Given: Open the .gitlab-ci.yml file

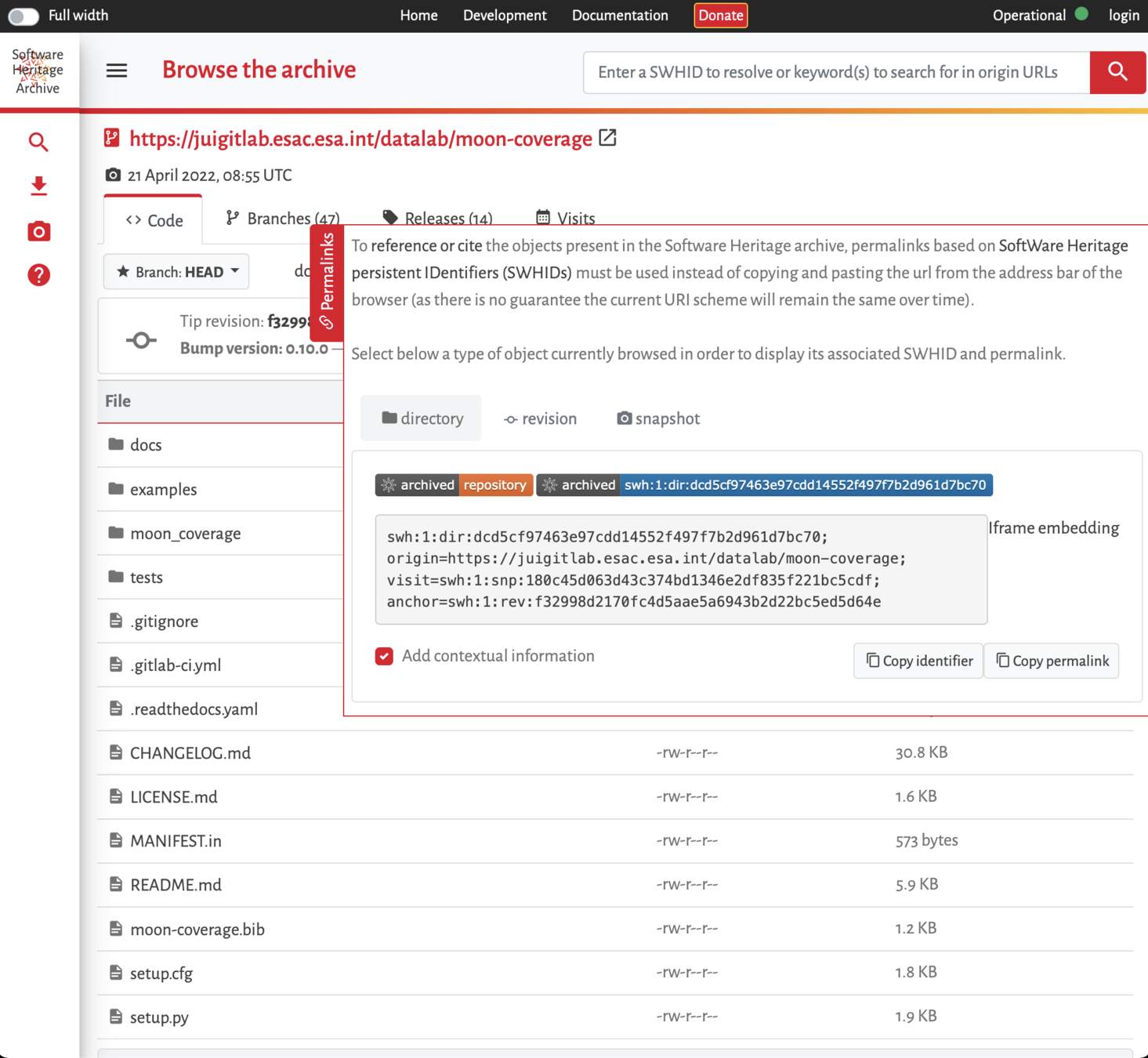Looking at the screenshot, I should (x=176, y=665).
